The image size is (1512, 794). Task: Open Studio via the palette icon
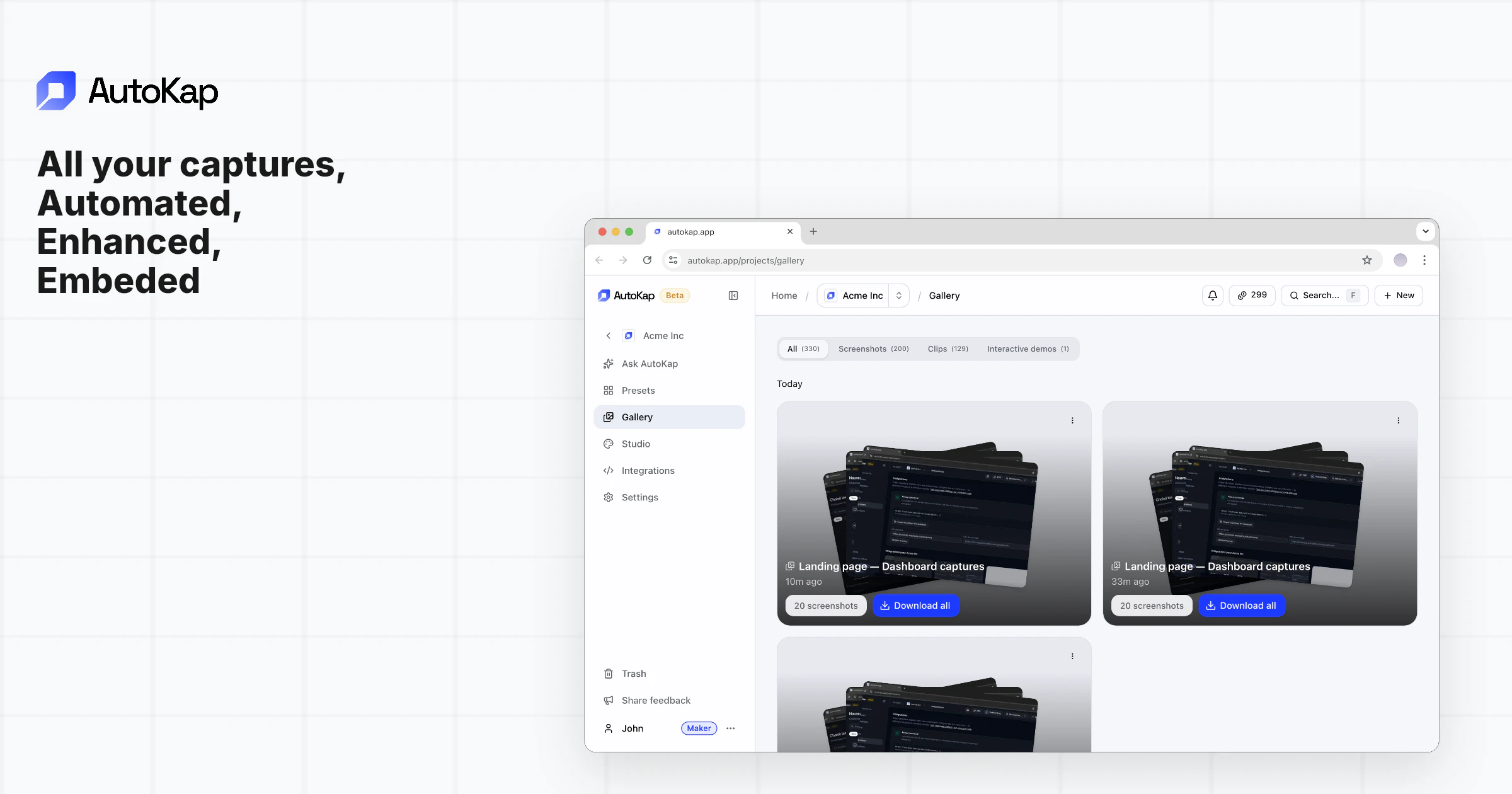608,444
